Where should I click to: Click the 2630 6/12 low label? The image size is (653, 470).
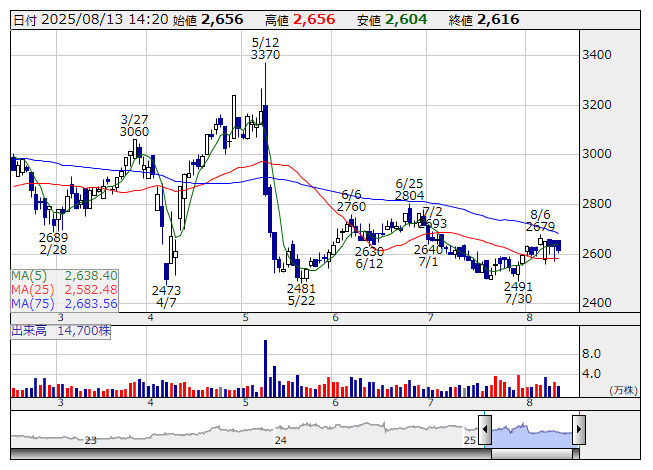click(369, 258)
